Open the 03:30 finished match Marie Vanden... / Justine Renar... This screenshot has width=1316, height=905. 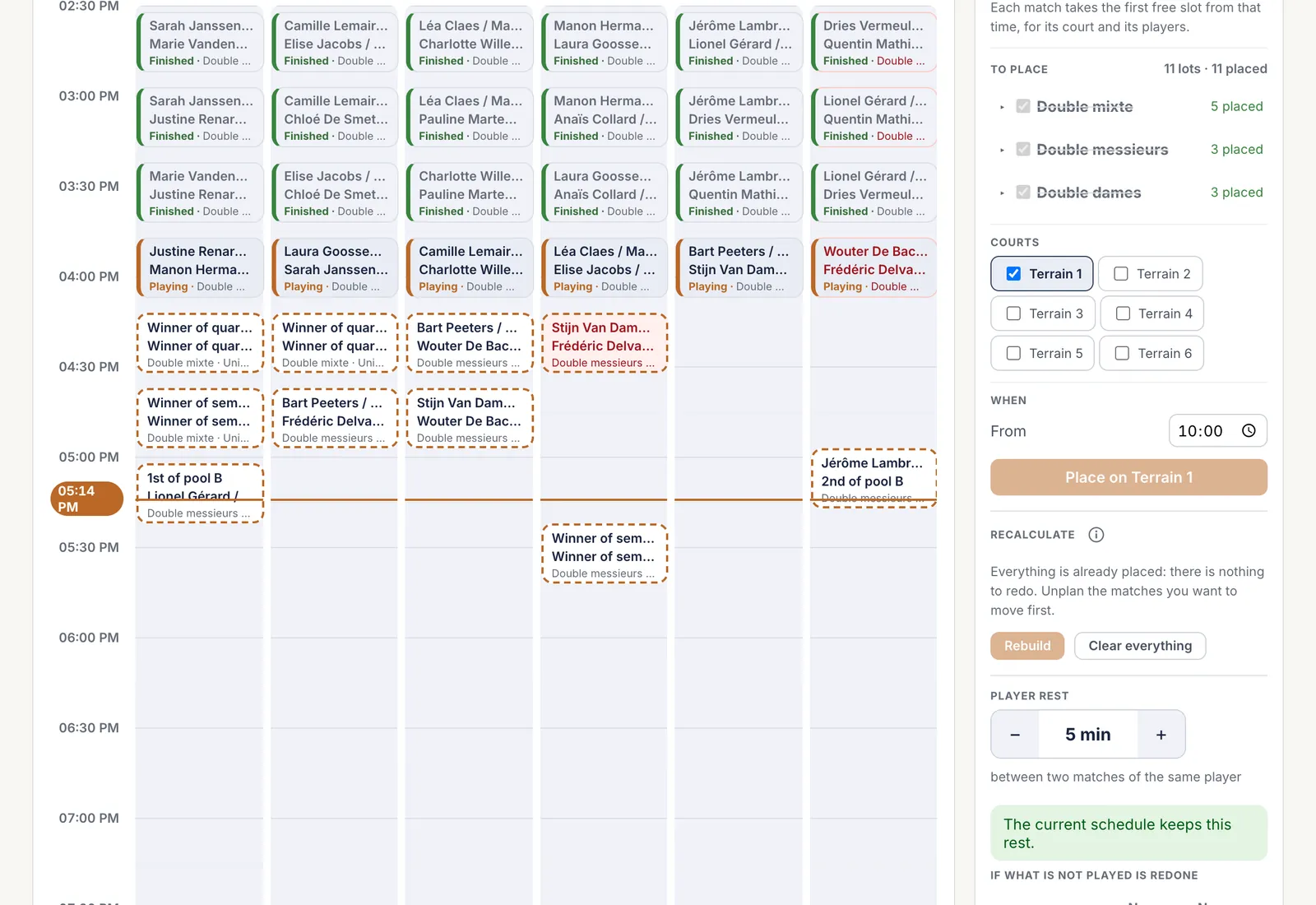coord(200,193)
